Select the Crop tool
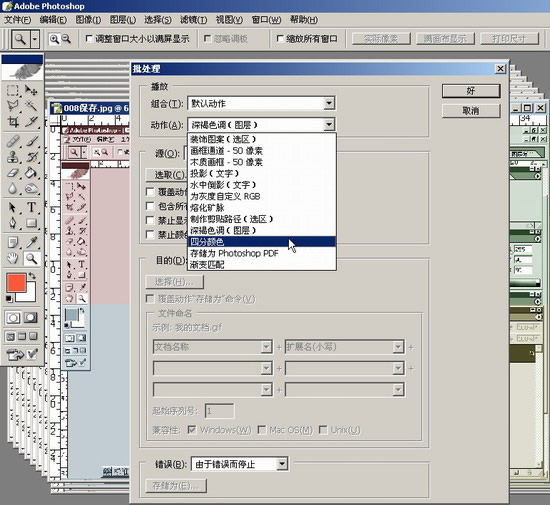 (x=13, y=121)
